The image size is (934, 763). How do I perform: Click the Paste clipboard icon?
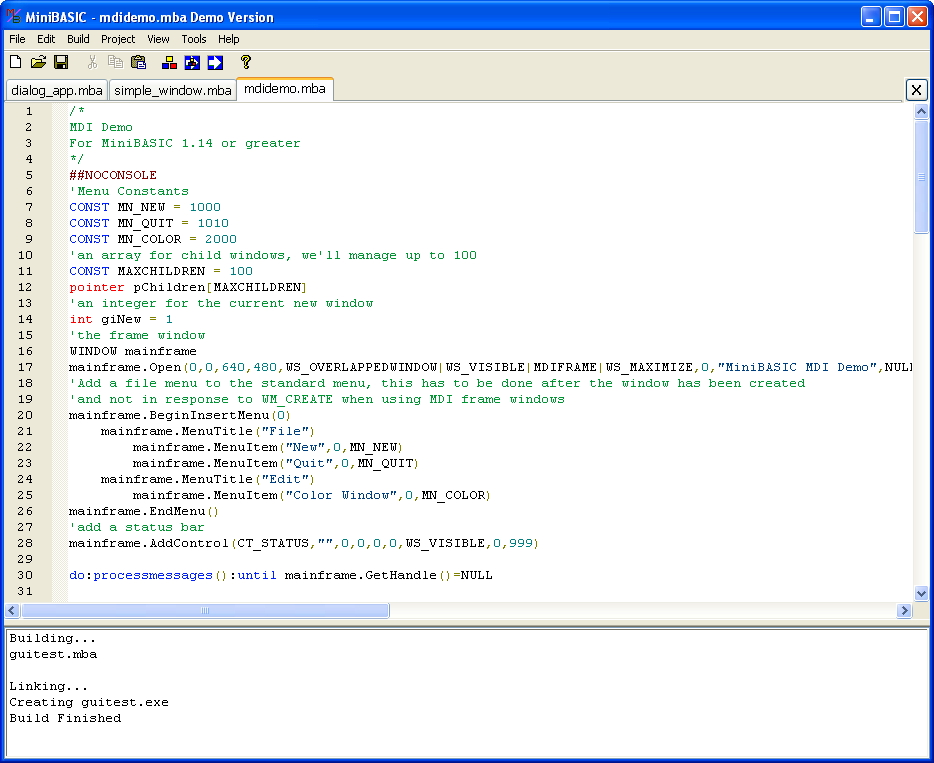138,62
